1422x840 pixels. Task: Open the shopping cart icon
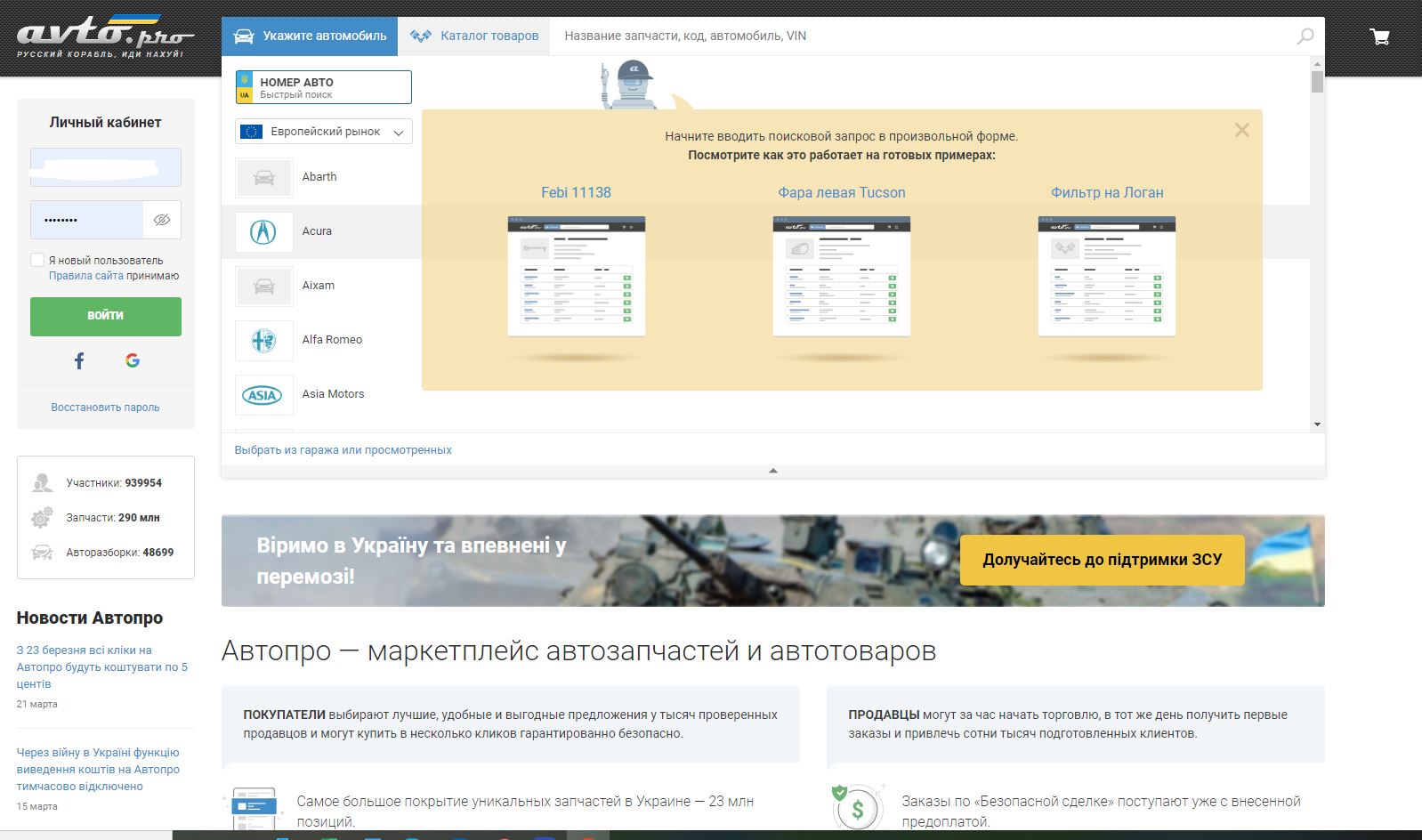coord(1379,36)
